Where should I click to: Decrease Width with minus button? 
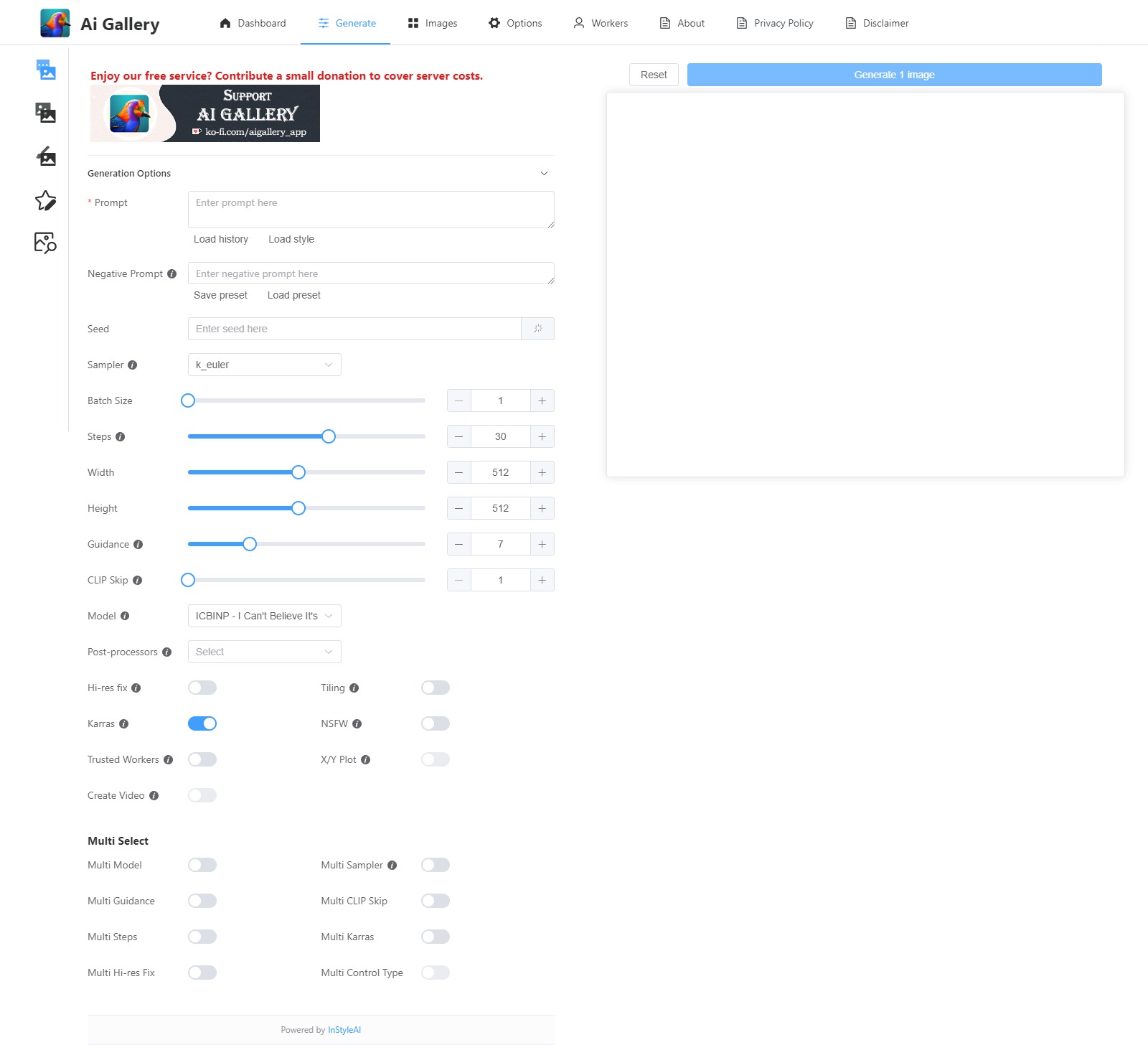(x=459, y=472)
